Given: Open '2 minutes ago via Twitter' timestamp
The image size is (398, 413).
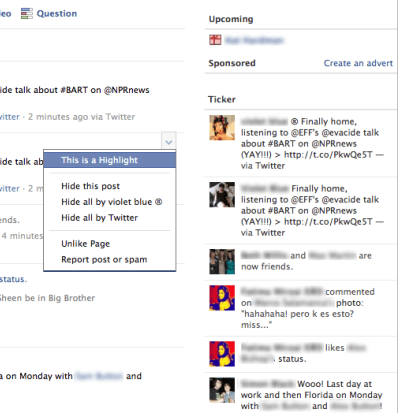Looking at the screenshot, I should (82, 117).
